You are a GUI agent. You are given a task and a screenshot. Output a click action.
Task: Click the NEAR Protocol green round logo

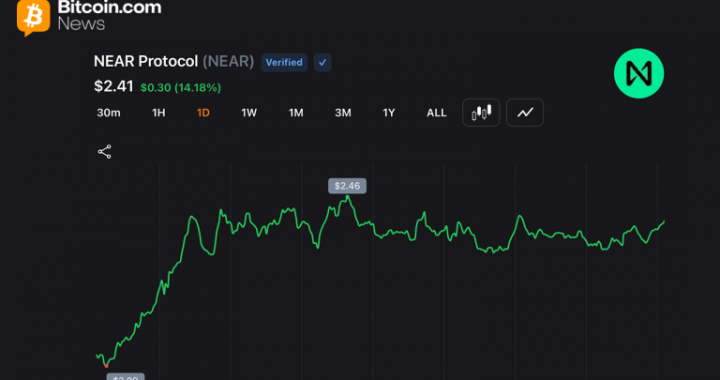click(x=639, y=73)
